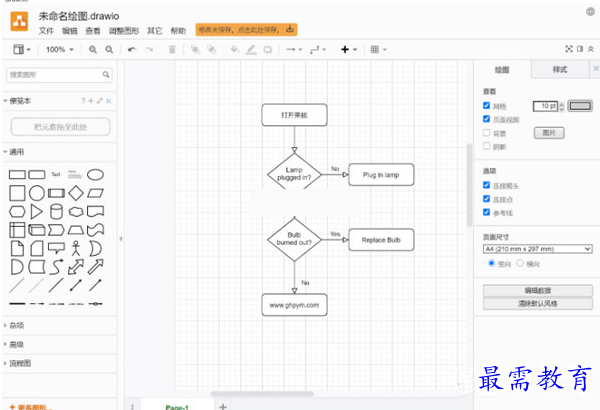
Task: Toggle the 页面视图 page view checkbox
Action: (486, 119)
